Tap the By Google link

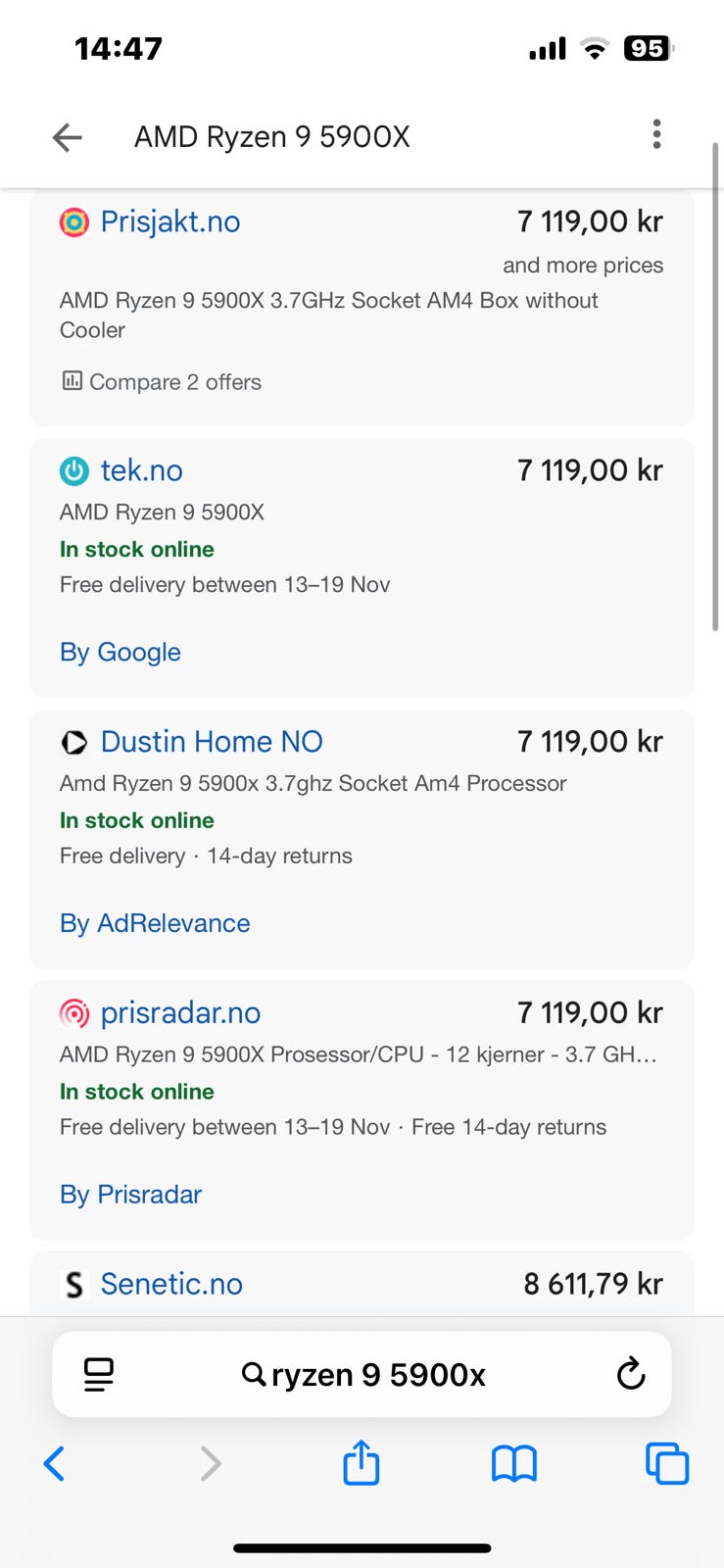tap(121, 653)
